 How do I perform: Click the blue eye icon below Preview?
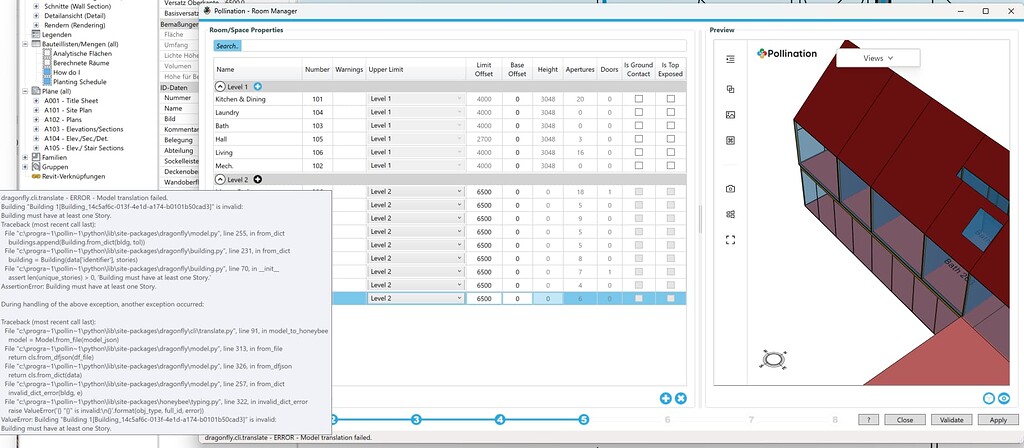click(1003, 398)
